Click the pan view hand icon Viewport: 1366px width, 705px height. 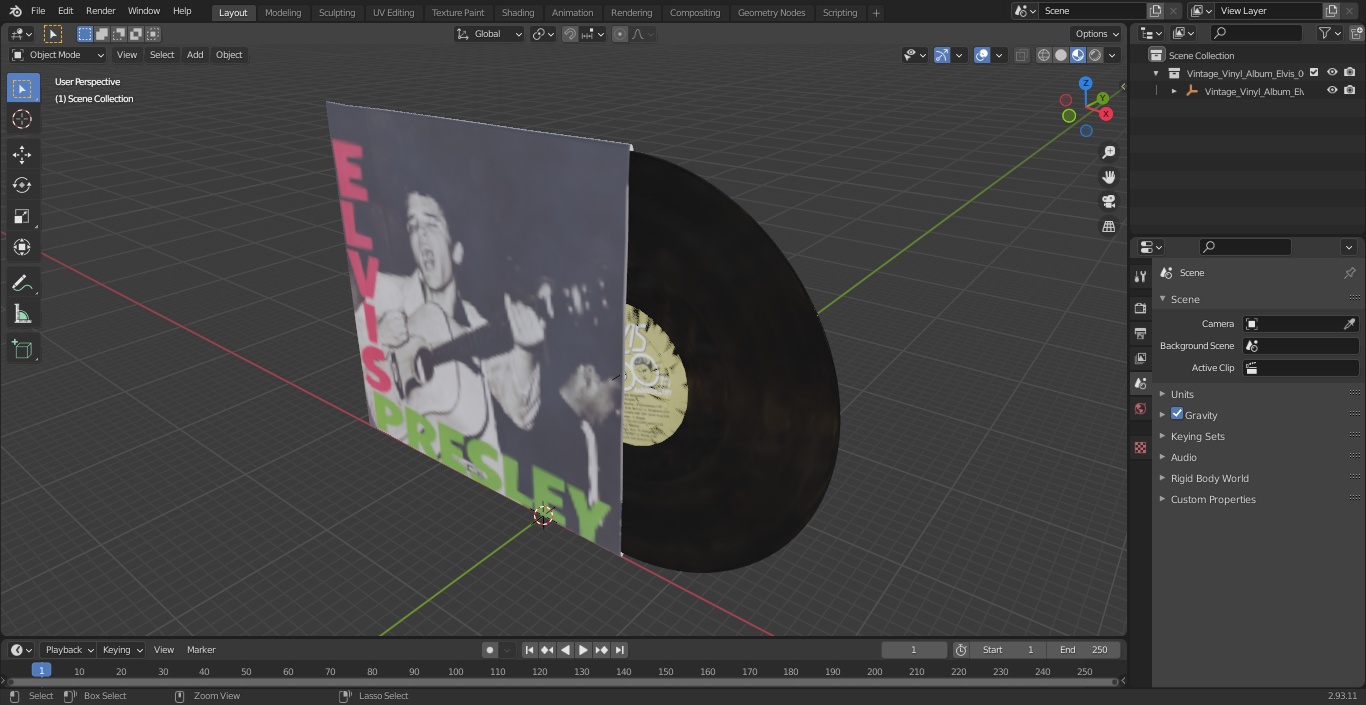[1108, 177]
